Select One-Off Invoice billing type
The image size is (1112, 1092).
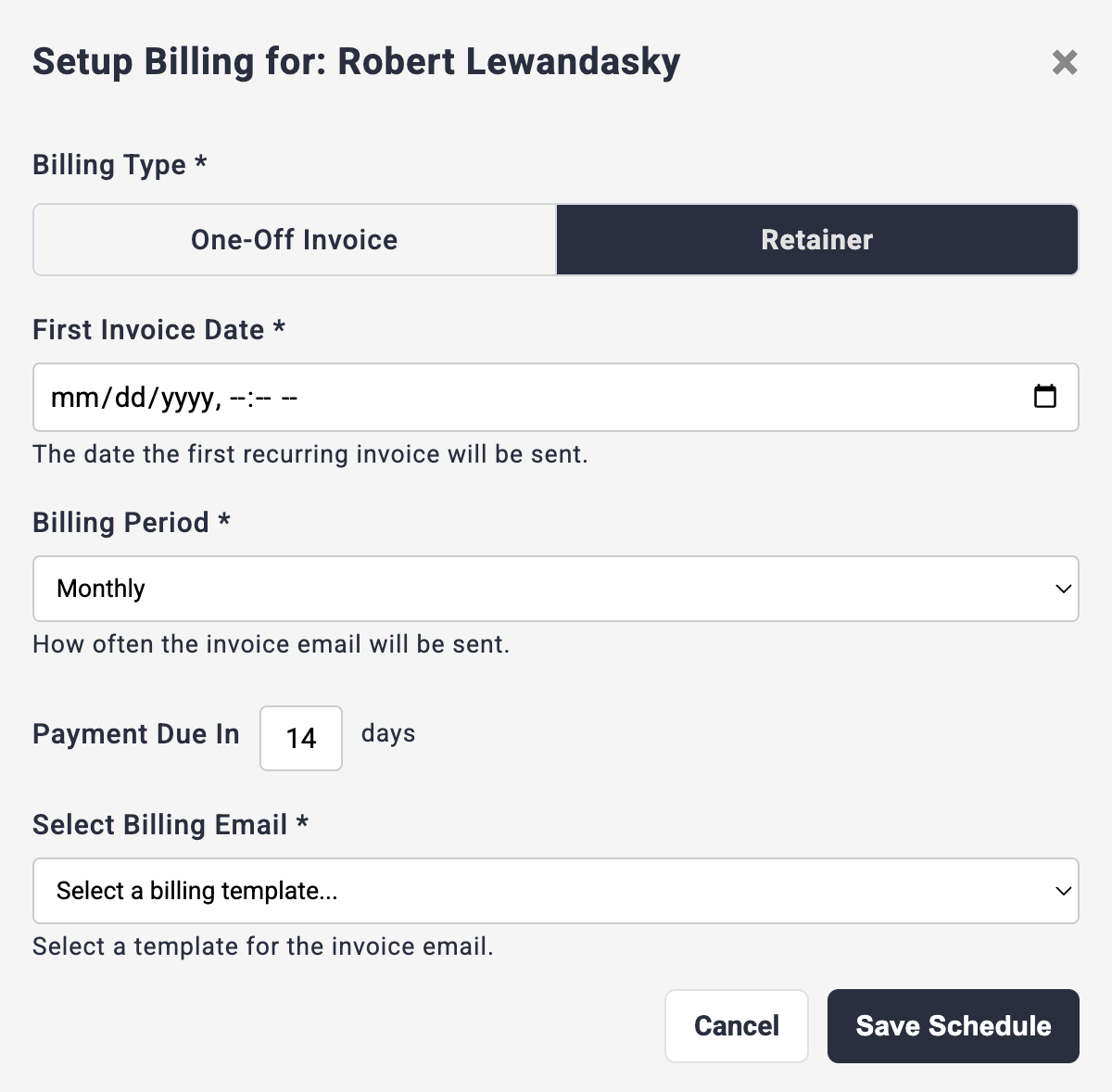click(295, 240)
